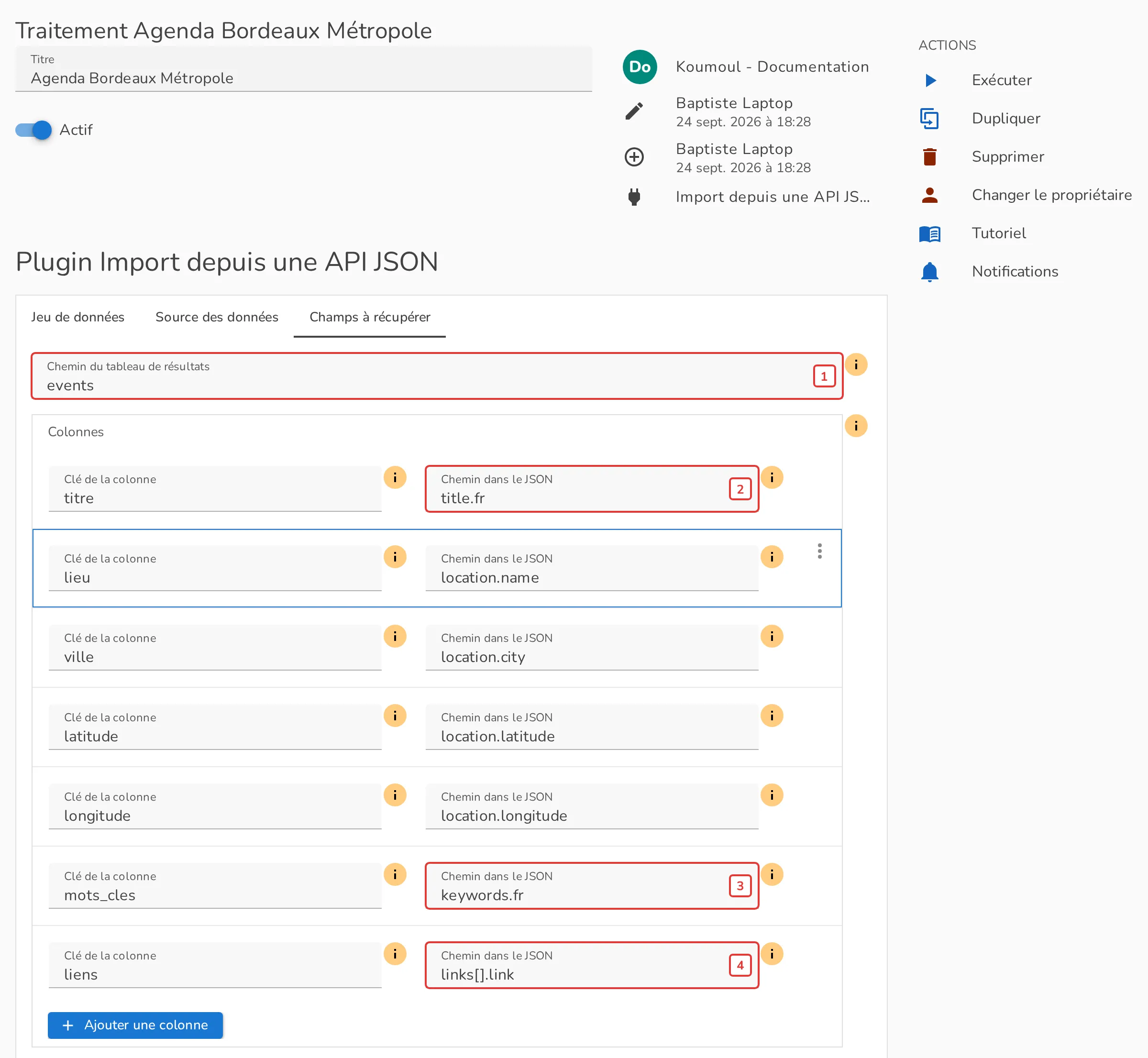1148x1058 pixels.
Task: Click the Exécuter action label
Action: tap(1002, 80)
